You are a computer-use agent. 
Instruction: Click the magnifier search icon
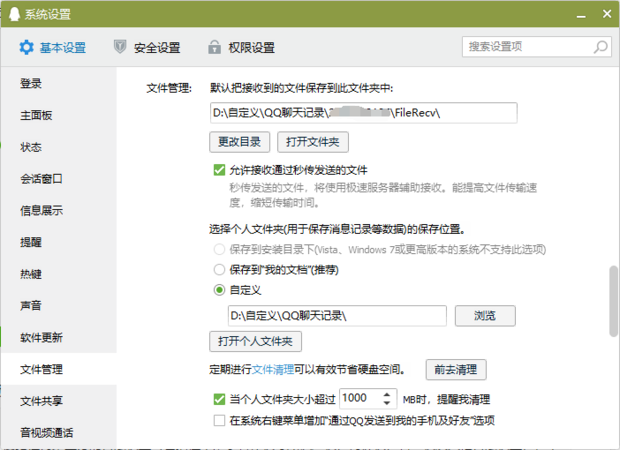601,47
